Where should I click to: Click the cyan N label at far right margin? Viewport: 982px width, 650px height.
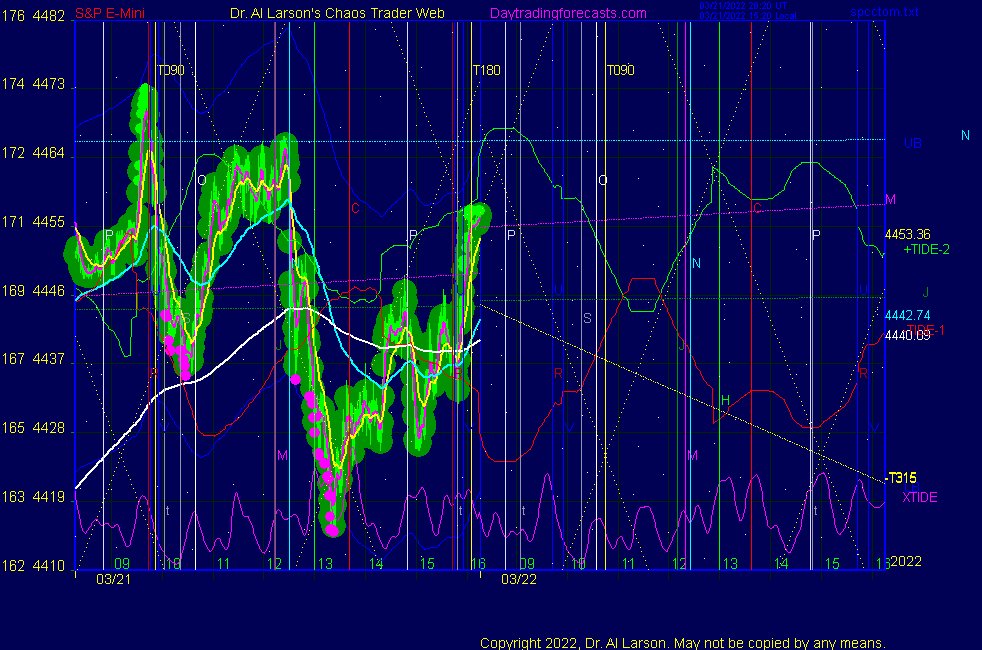(x=965, y=135)
